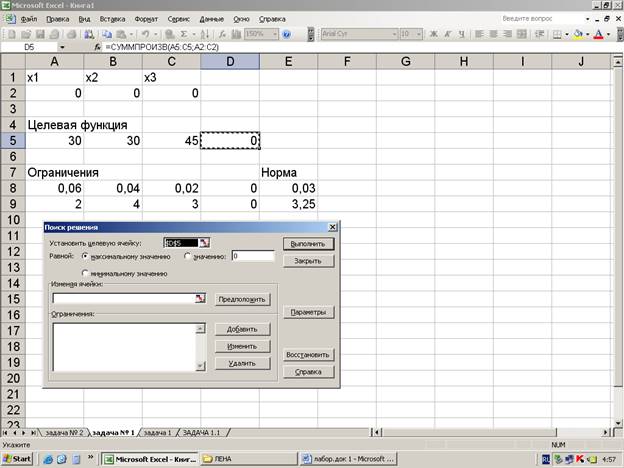Click the 'Изменяя ячейки' input field
The width and height of the screenshot is (624, 468).
coord(122,298)
